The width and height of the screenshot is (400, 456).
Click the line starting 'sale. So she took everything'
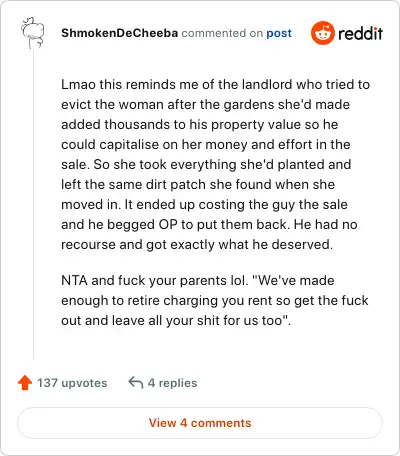tap(206, 164)
